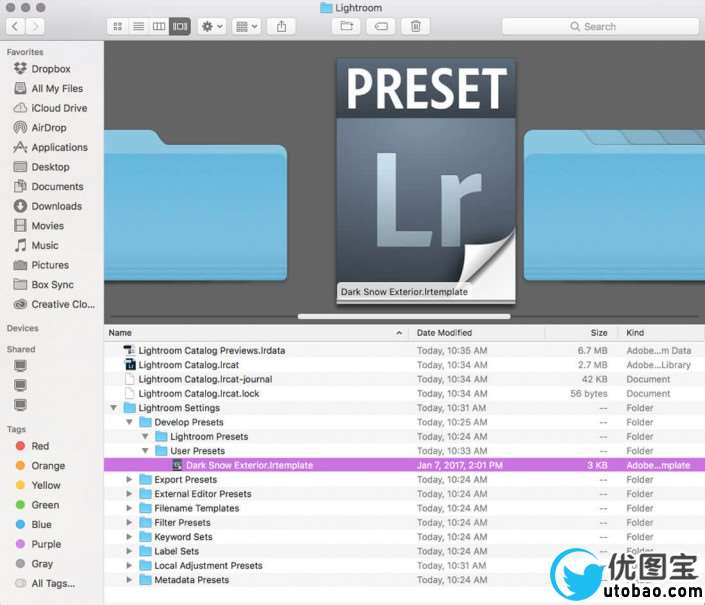Image resolution: width=705 pixels, height=605 pixels.
Task: Switch to column view
Action: pos(159,27)
